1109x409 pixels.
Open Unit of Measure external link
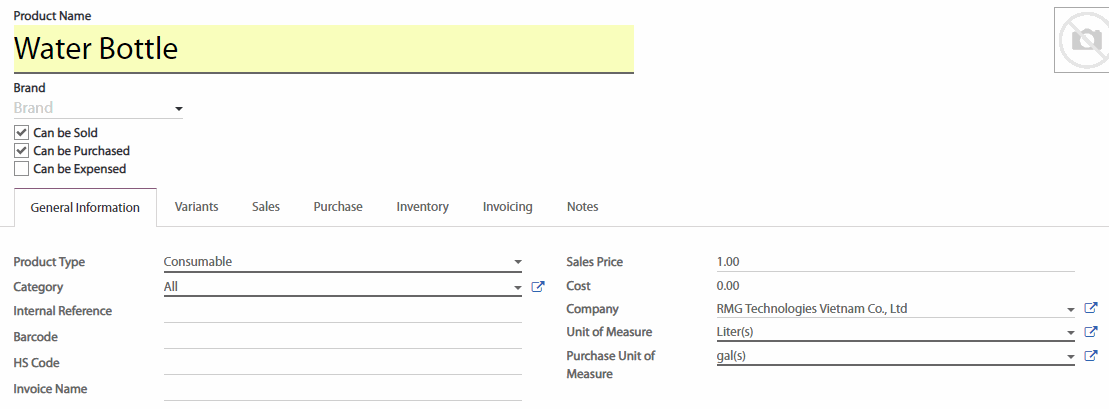click(x=1091, y=332)
